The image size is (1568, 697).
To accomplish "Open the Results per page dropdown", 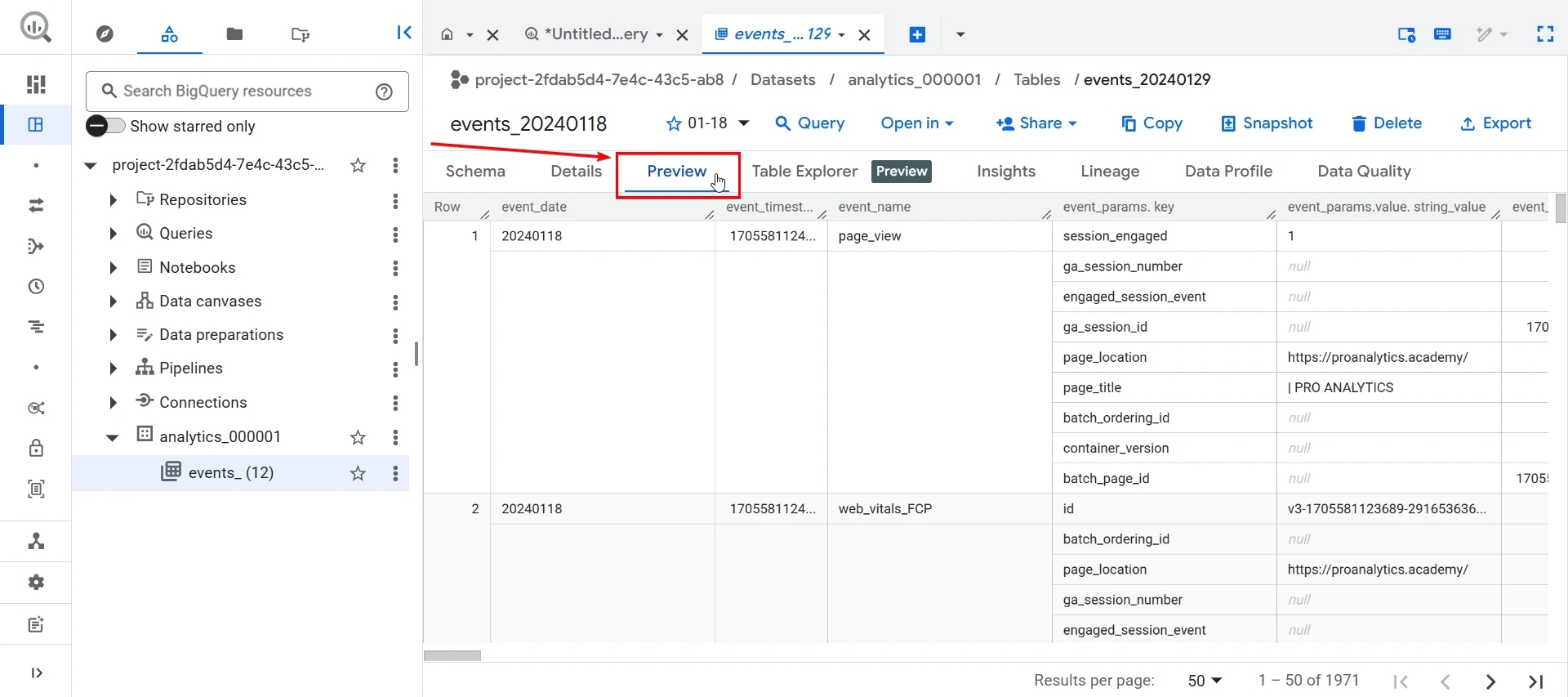I will click(x=1205, y=681).
